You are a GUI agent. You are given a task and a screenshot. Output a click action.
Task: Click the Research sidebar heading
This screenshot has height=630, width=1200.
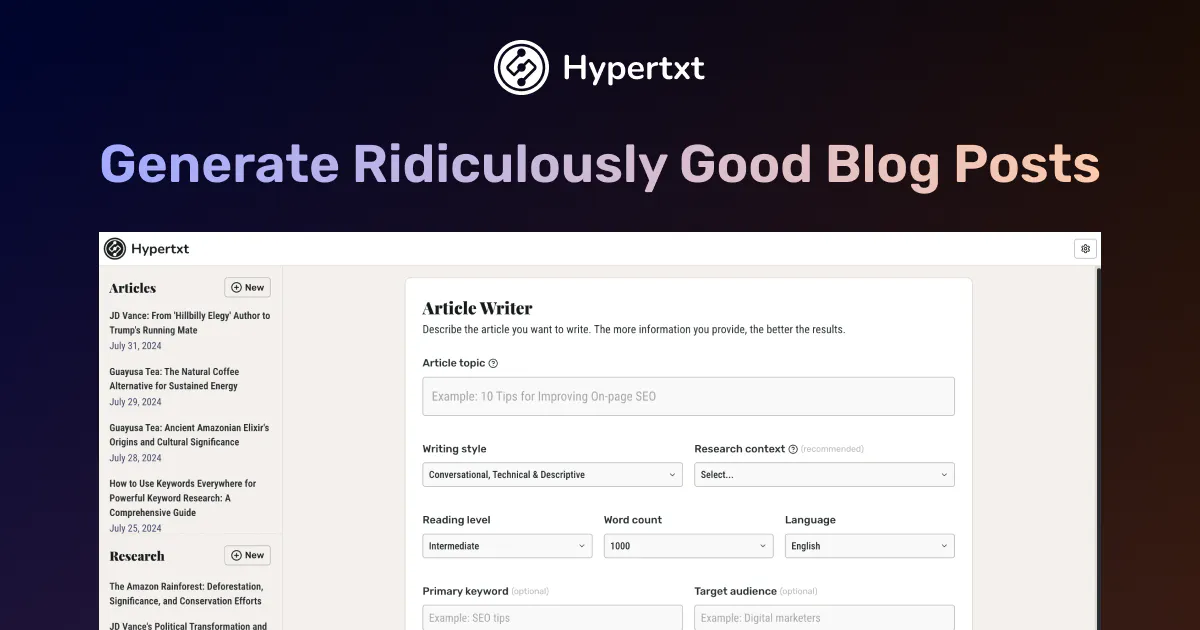[x=137, y=556]
